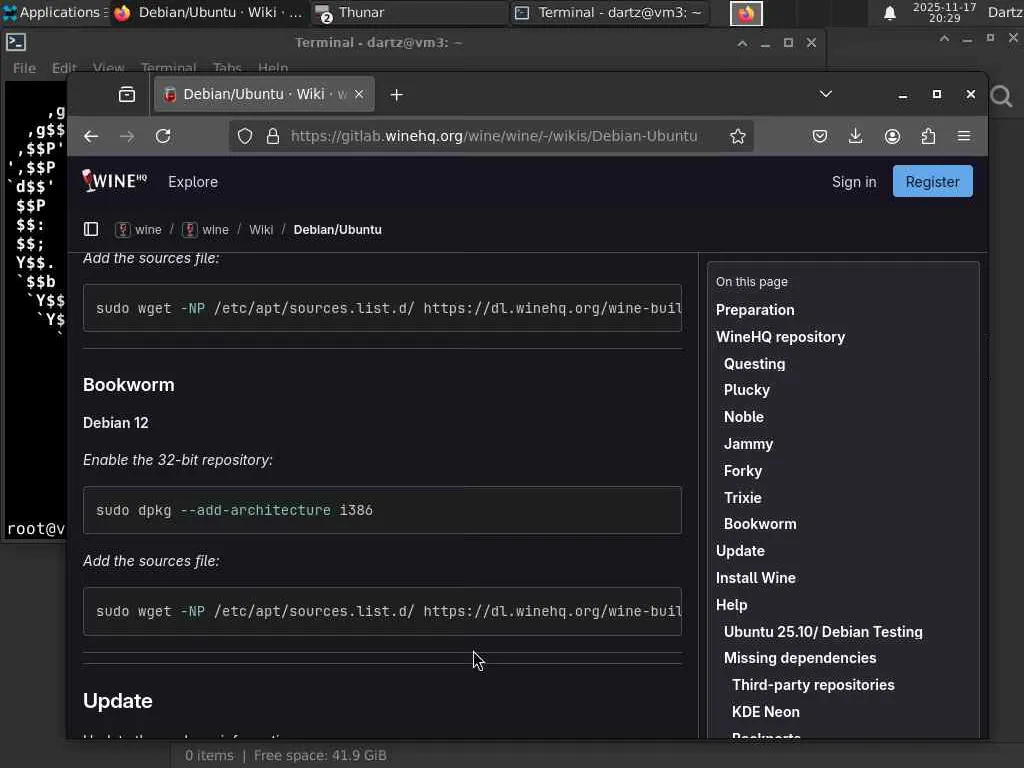1024x768 pixels.
Task: Jump to Questing in page contents
Action: pos(754,364)
